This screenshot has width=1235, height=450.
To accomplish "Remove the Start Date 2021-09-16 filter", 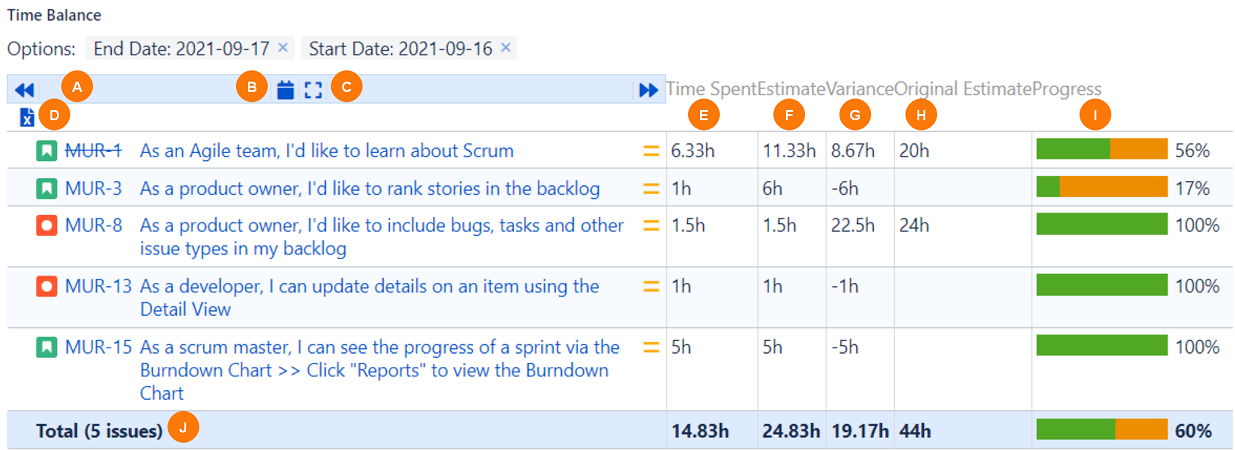I will (x=506, y=48).
